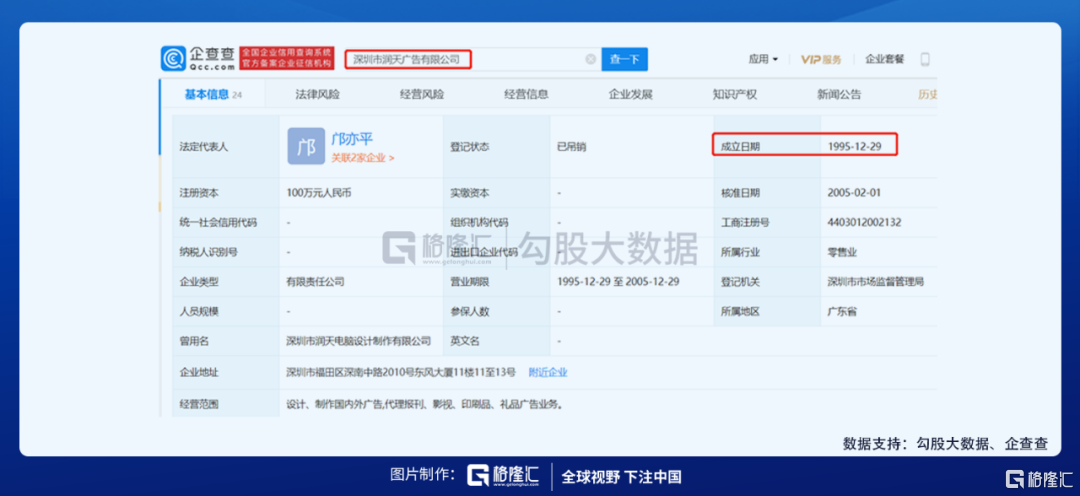The image size is (1080, 496).
Task: Click the establishment date 1995-12-29
Action: coord(855,146)
